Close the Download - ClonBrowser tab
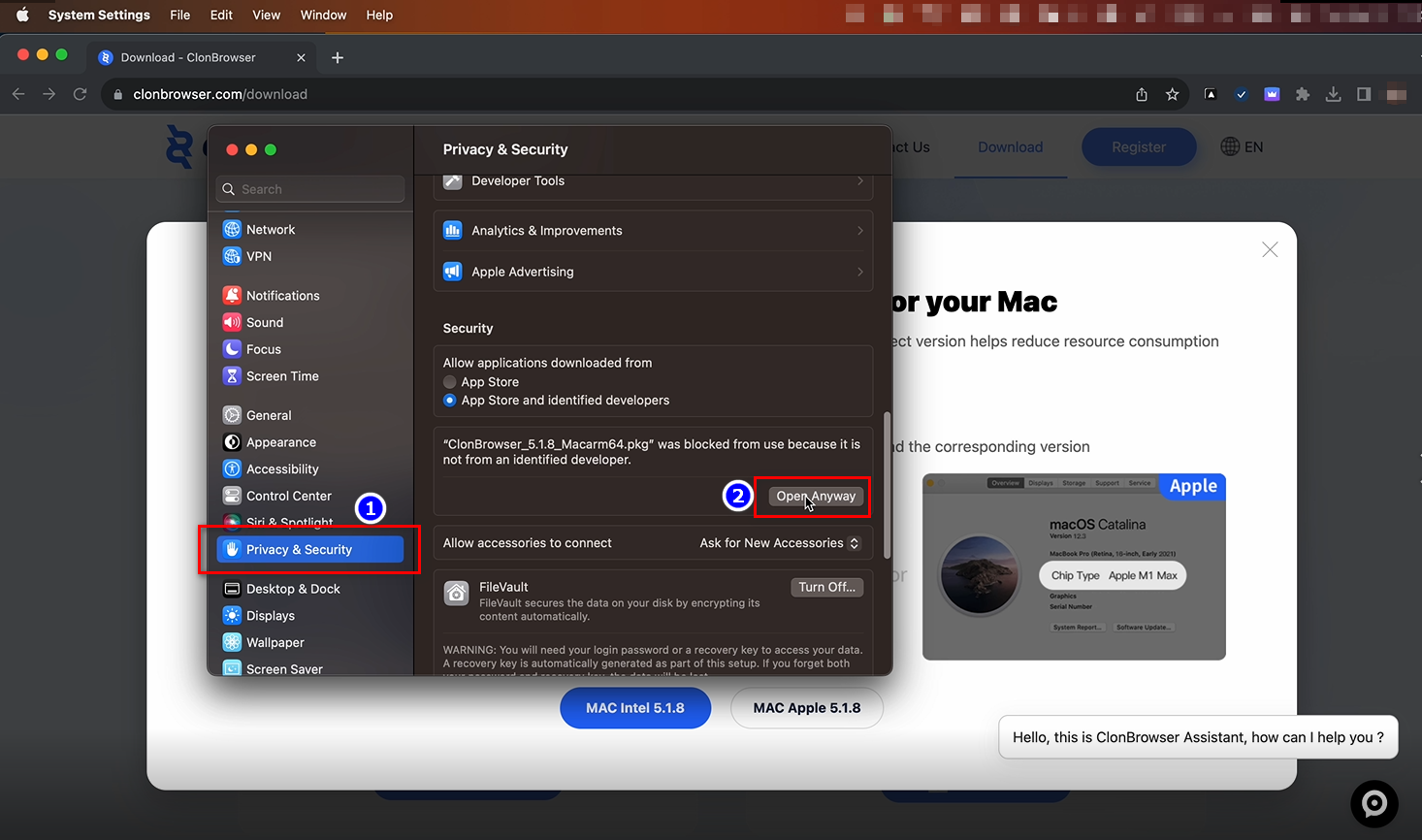The height and width of the screenshot is (840, 1422). [x=301, y=57]
